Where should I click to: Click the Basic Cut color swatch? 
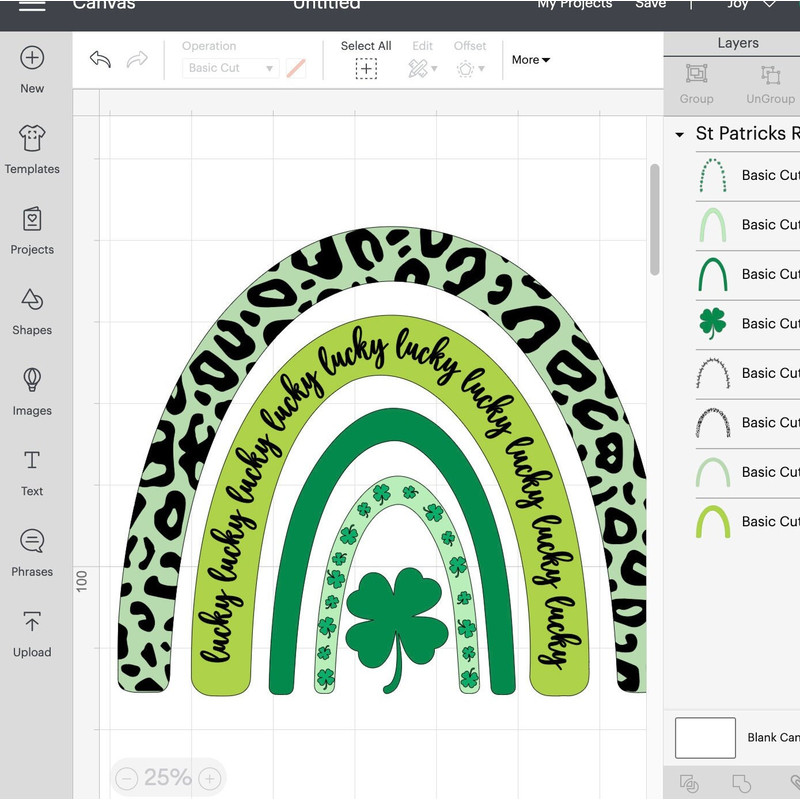coord(296,66)
